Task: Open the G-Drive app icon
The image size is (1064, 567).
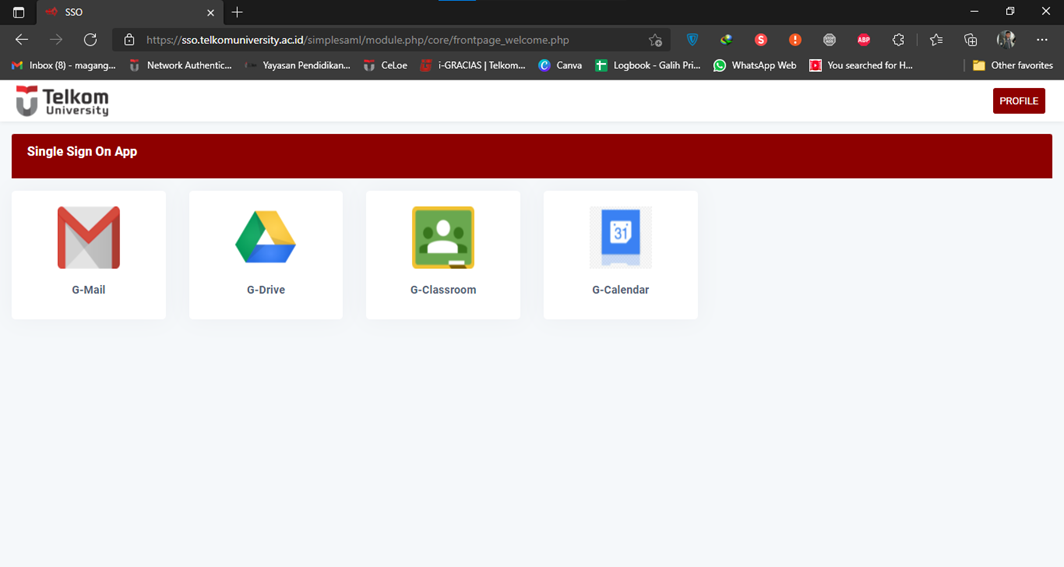Action: pyautogui.click(x=265, y=237)
